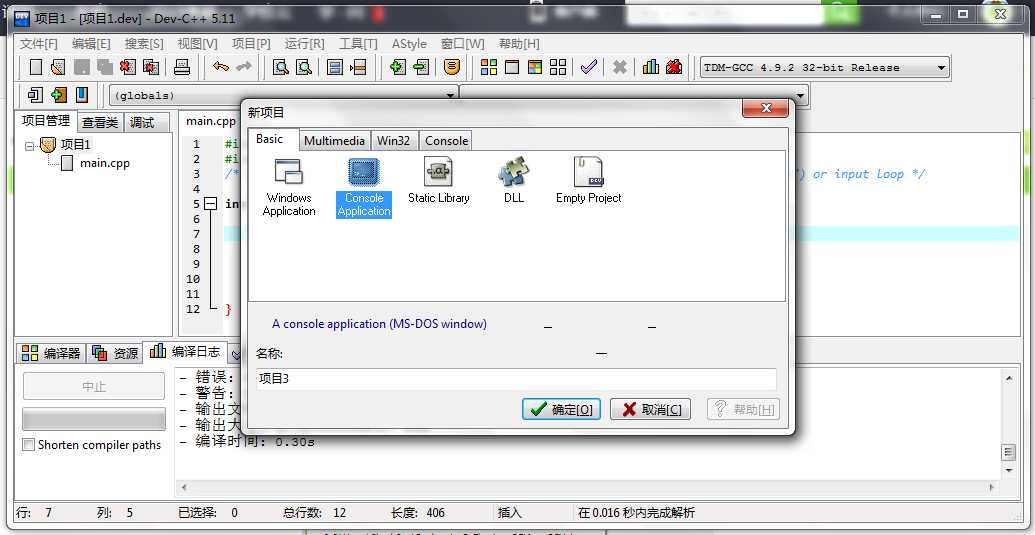Image resolution: width=1035 pixels, height=535 pixels.
Task: Open the 搜索[S] menu
Action: click(144, 44)
